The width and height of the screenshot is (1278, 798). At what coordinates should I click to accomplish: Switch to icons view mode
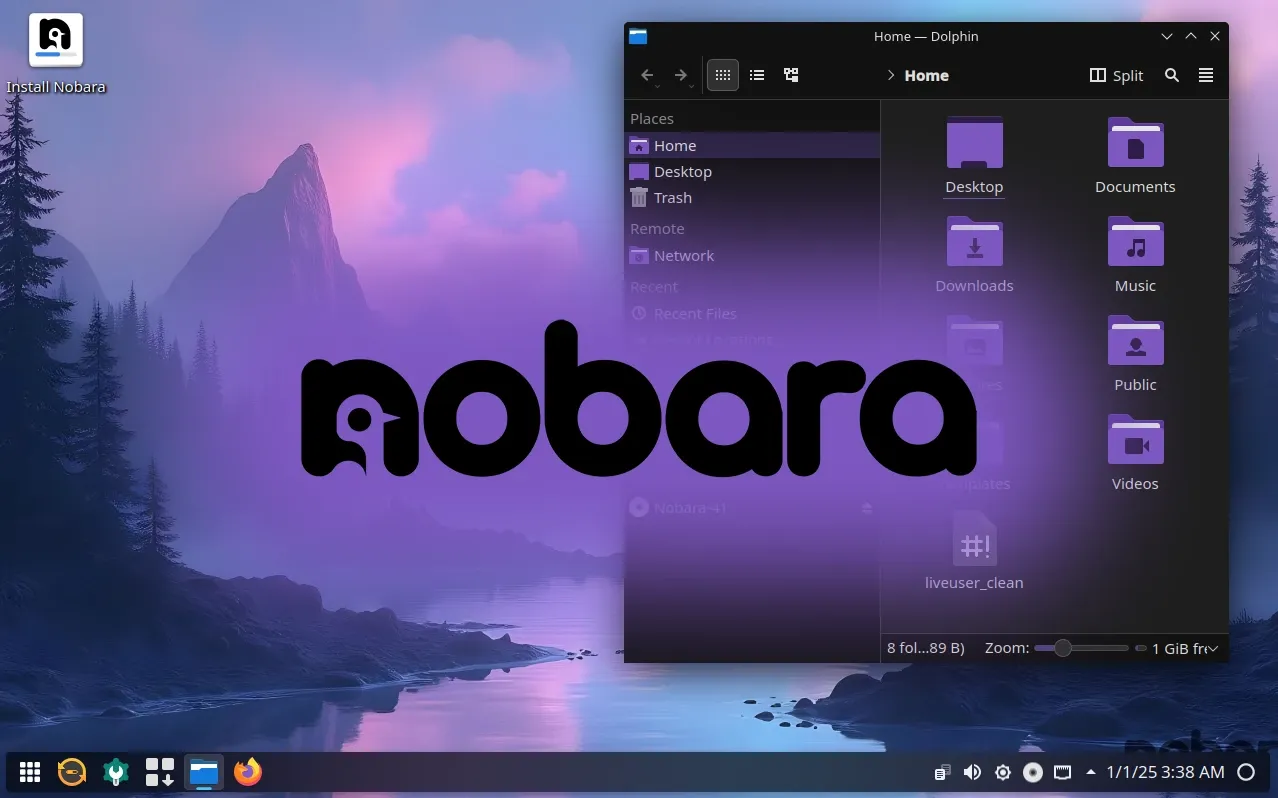coord(722,75)
